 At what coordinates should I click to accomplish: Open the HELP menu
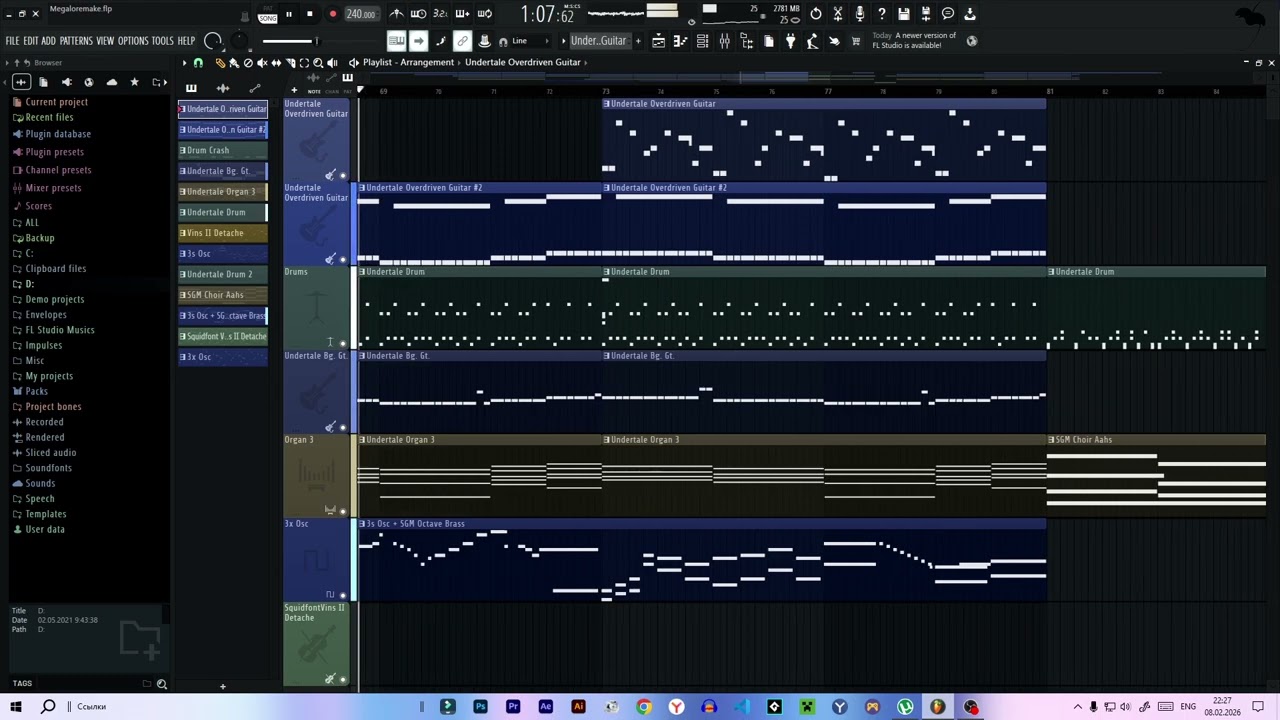point(186,41)
